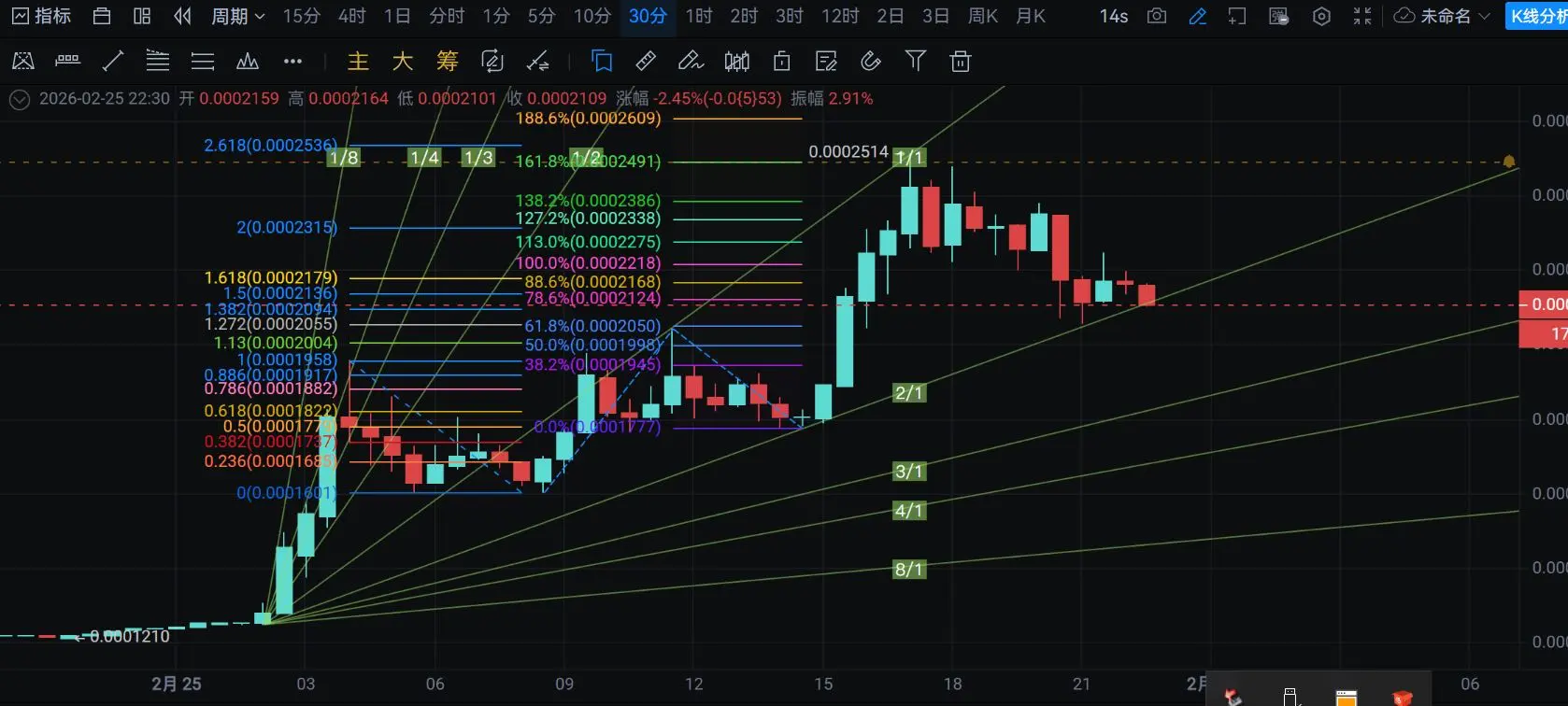Click the lock drawings icon
Screen dimensions: 1568x706
pos(782,62)
